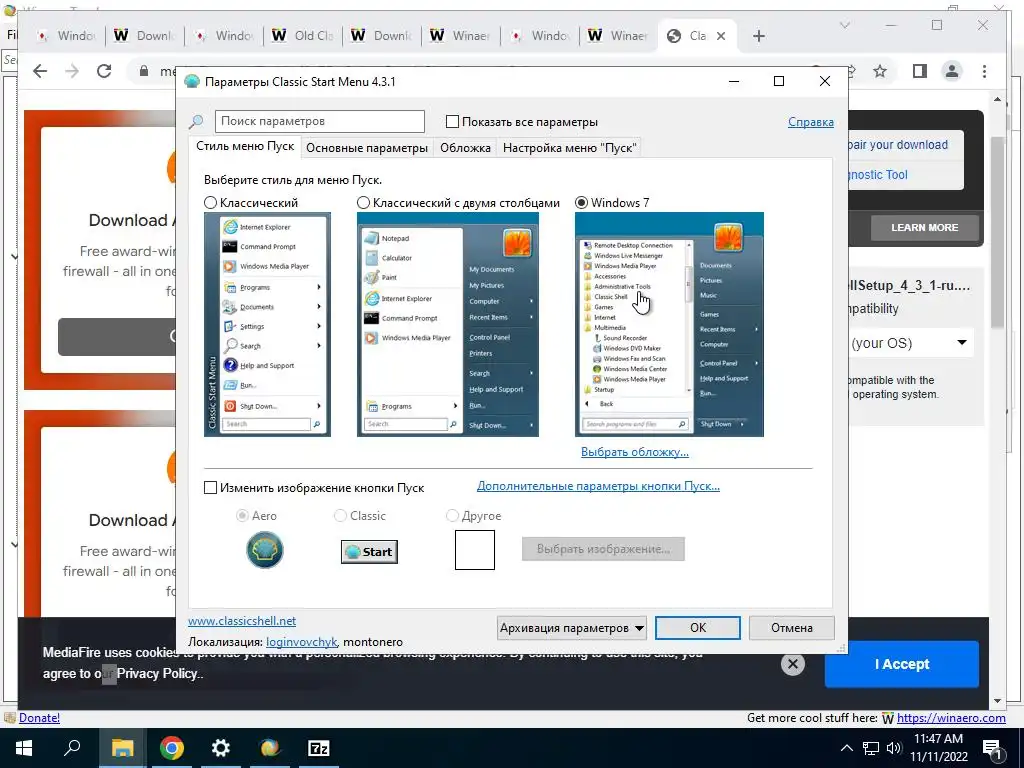Switch to Основные параметры tab
Viewport: 1024px width, 768px height.
(x=367, y=148)
